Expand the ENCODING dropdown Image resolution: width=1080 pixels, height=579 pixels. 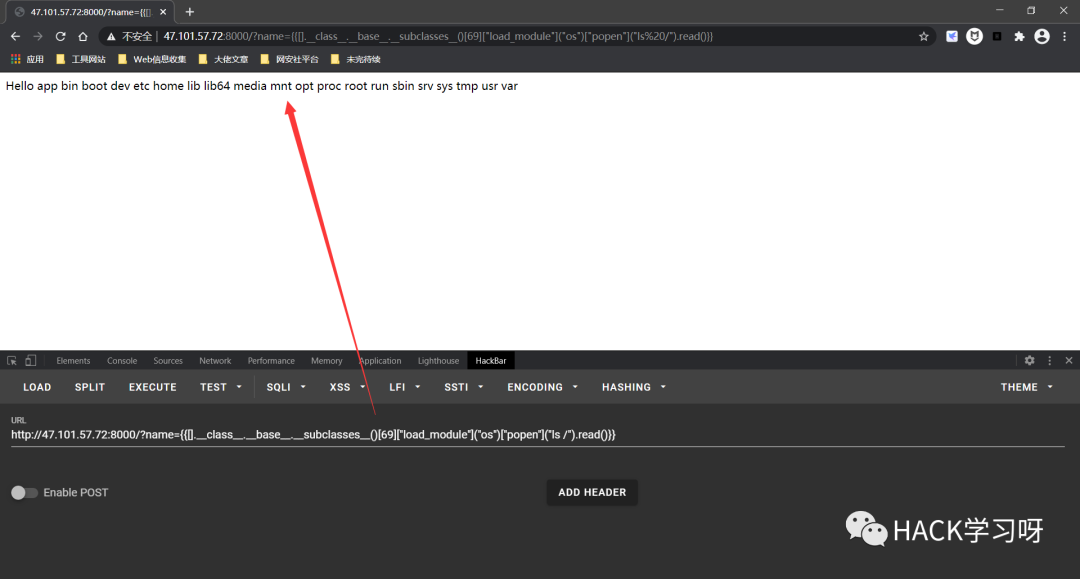coord(542,387)
